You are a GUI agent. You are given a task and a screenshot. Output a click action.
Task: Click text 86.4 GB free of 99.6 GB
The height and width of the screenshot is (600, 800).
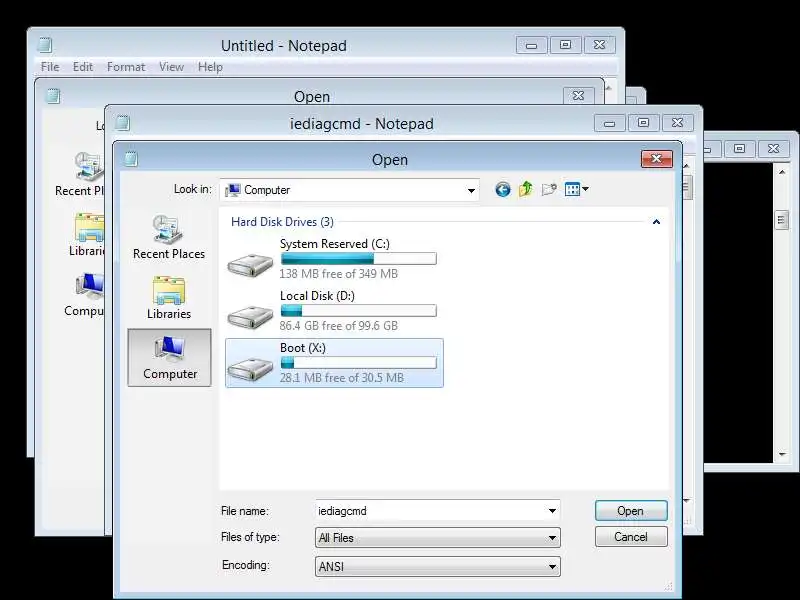pos(338,326)
